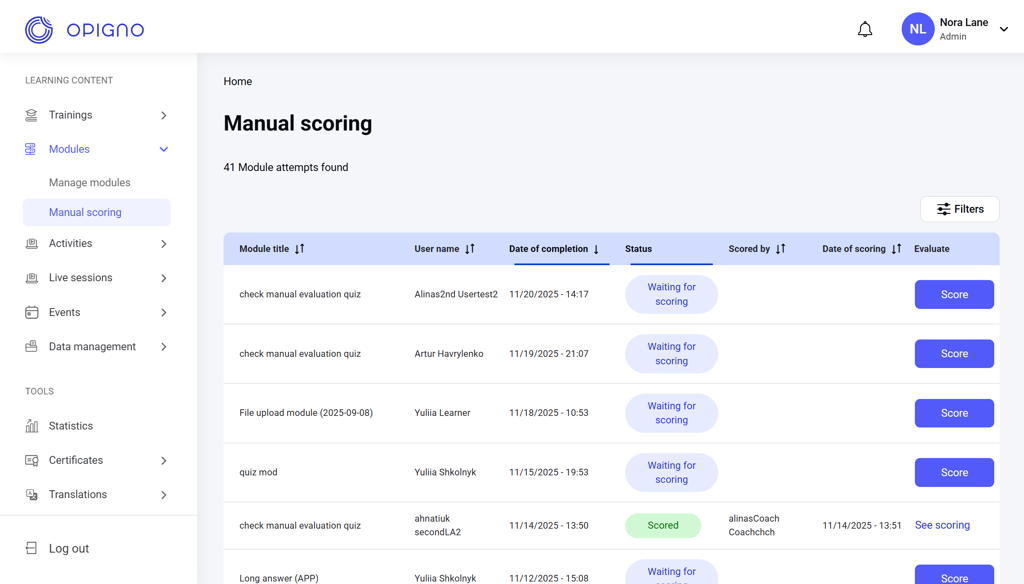
Task: Collapse the Modules menu chevron
Action: pyautogui.click(x=164, y=150)
